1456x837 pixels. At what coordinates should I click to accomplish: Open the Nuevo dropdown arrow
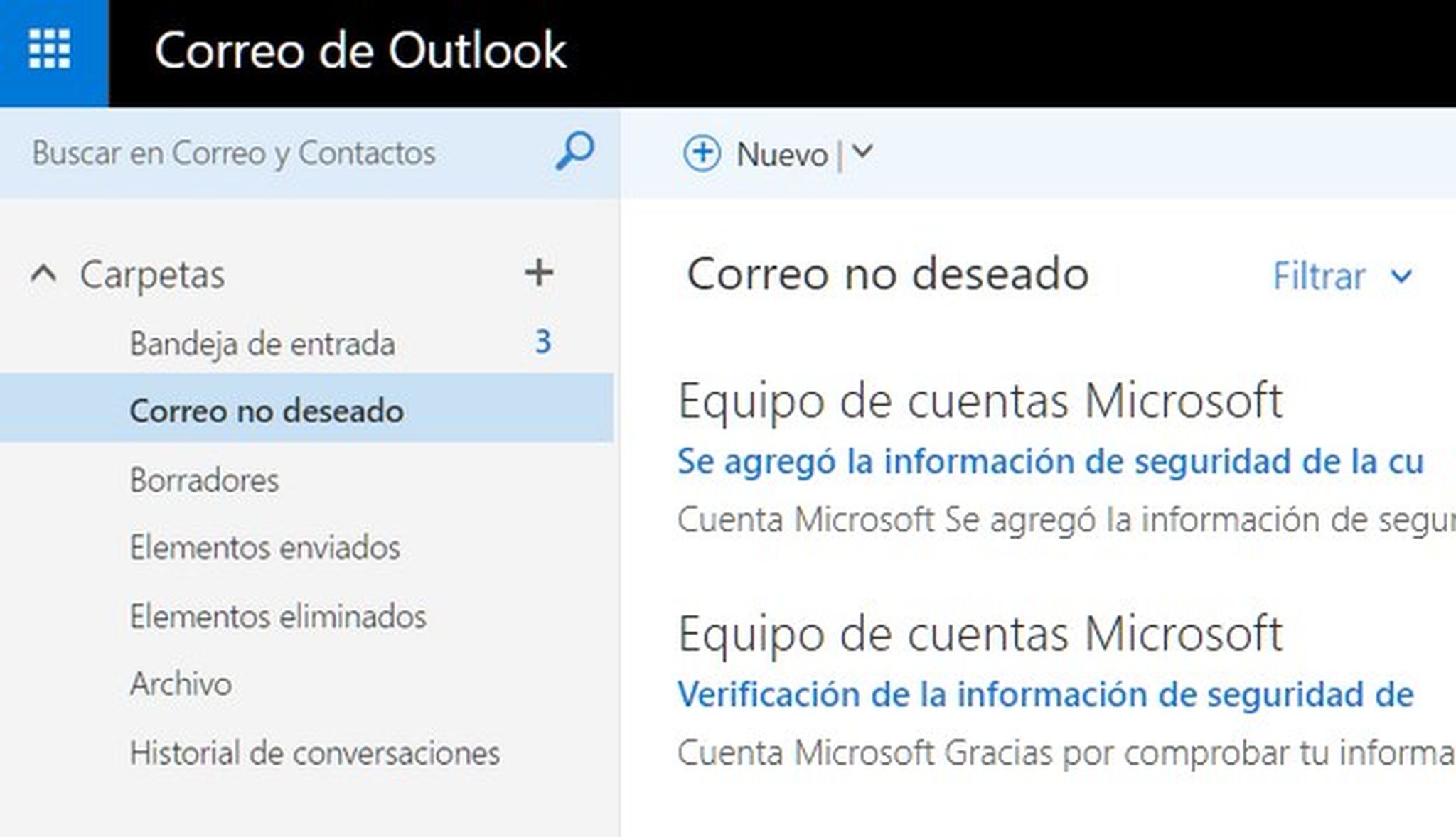[862, 152]
